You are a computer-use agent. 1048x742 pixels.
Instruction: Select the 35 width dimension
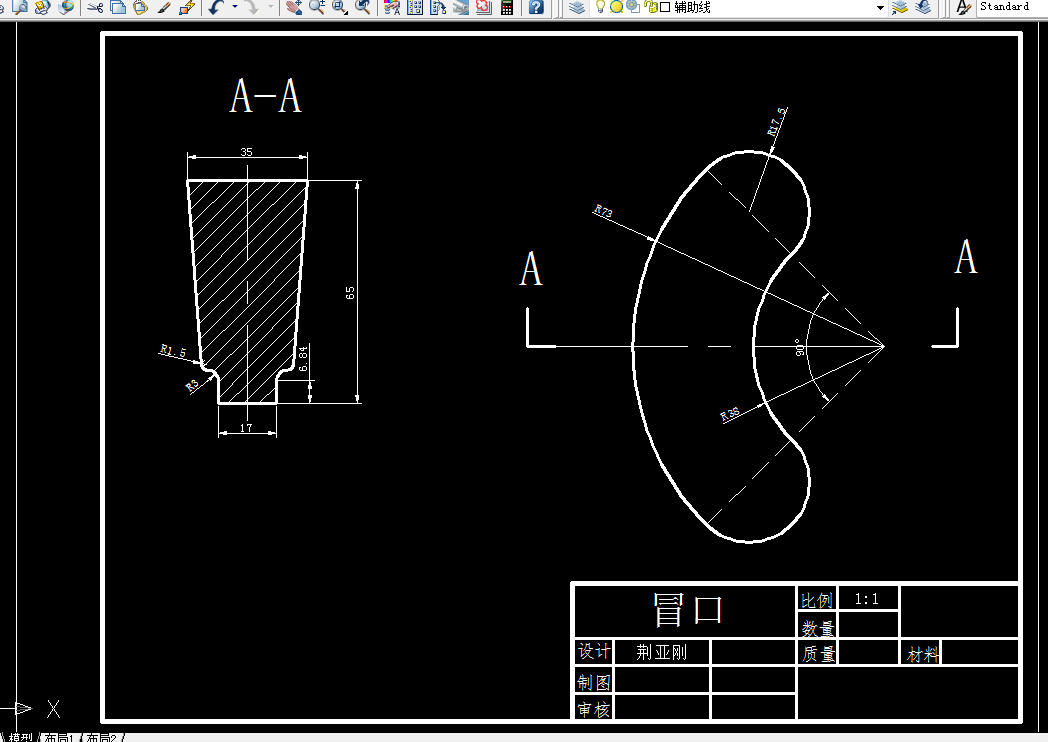247,152
